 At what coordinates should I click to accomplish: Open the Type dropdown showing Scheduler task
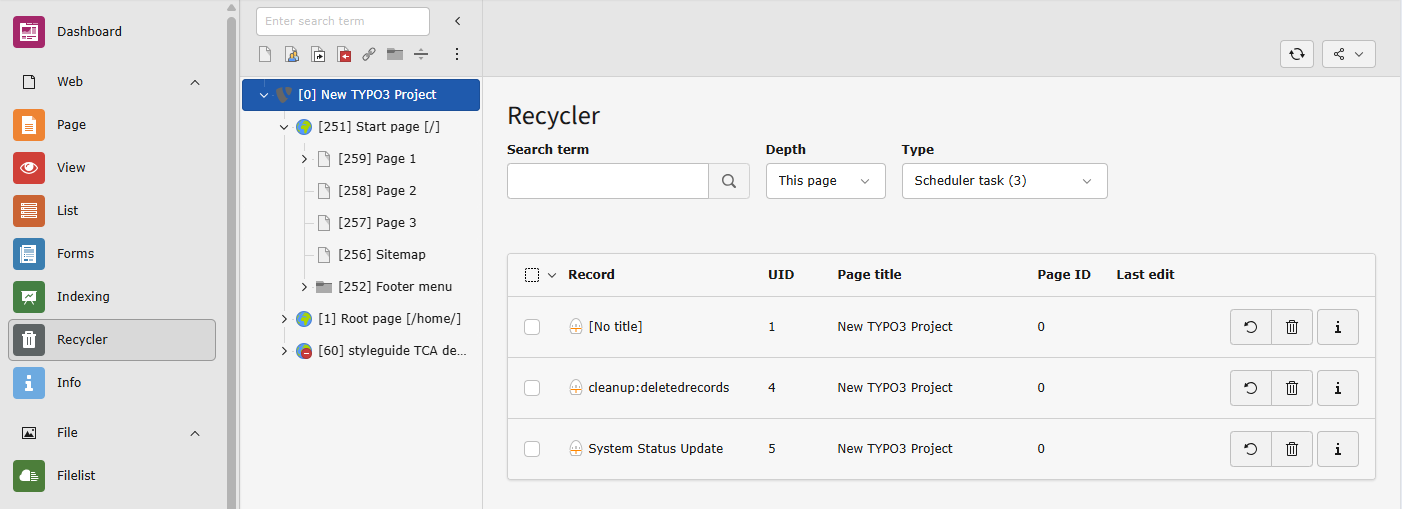1004,181
